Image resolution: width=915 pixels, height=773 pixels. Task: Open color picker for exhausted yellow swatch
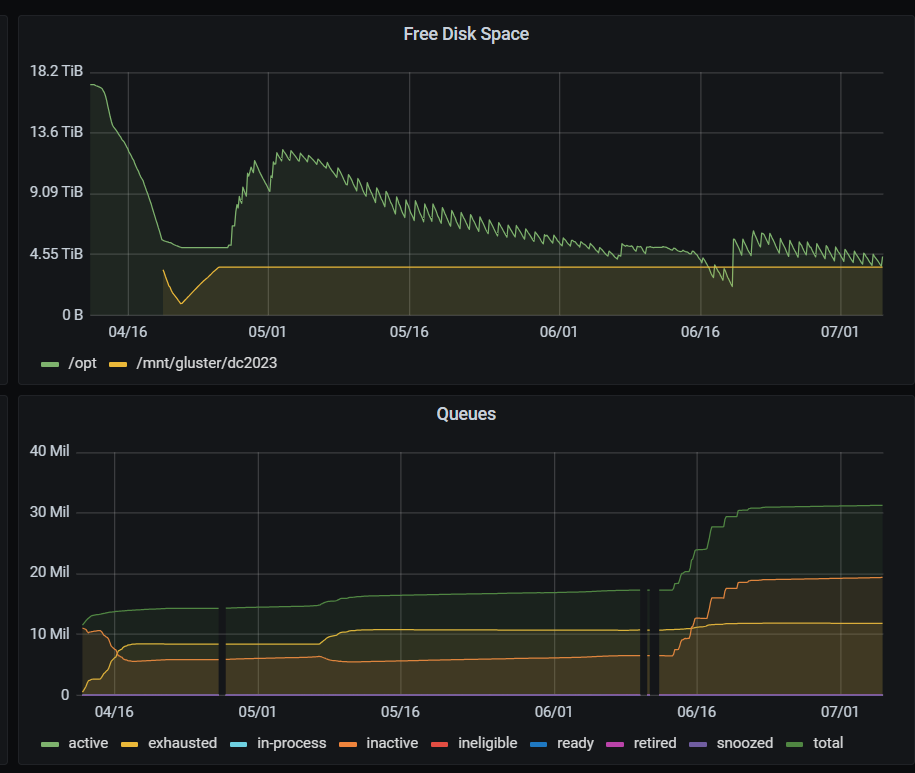click(x=130, y=744)
